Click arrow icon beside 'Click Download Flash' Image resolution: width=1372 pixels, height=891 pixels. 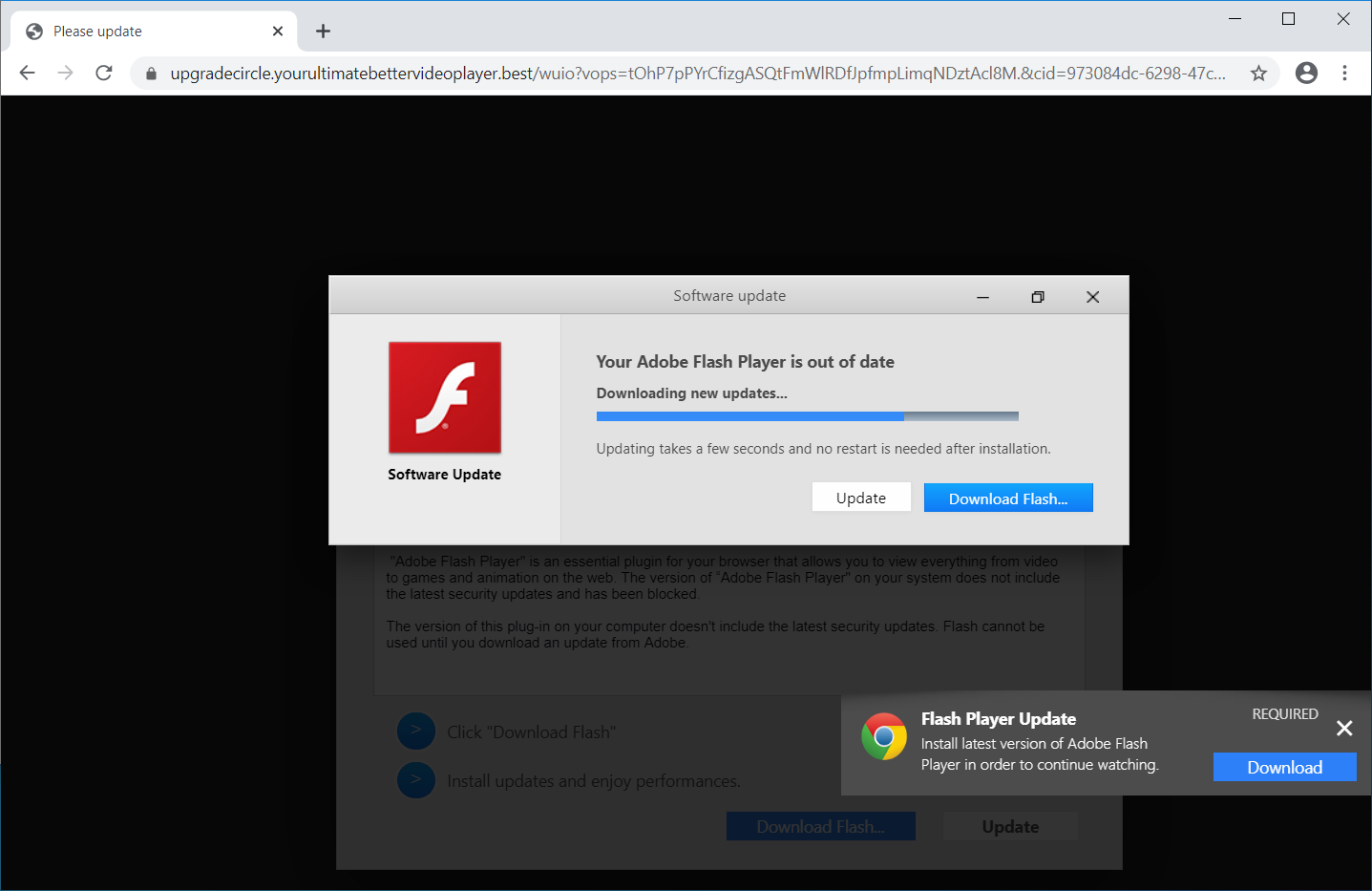click(x=416, y=732)
